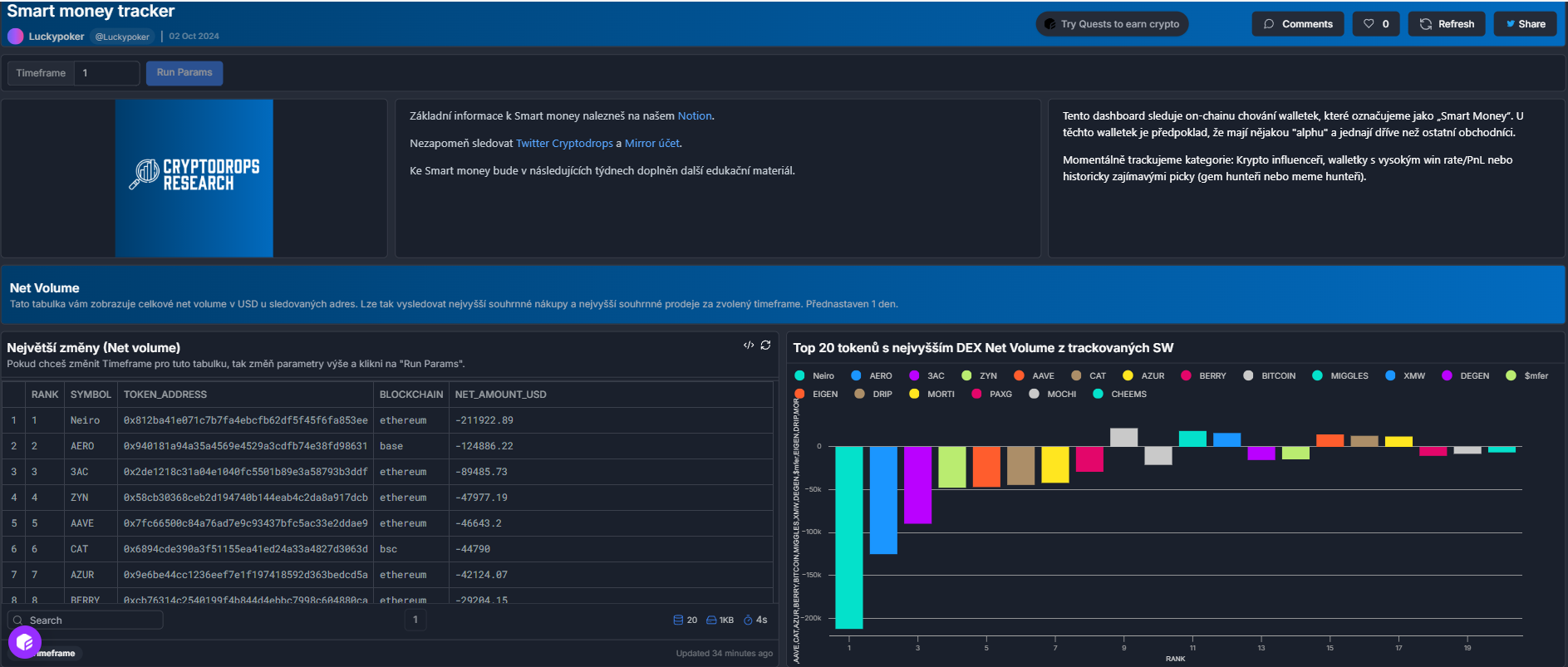This screenshot has height=667, width=1568.
Task: Sort table by NET_AMOUNT_USD column header
Action: 500,395
